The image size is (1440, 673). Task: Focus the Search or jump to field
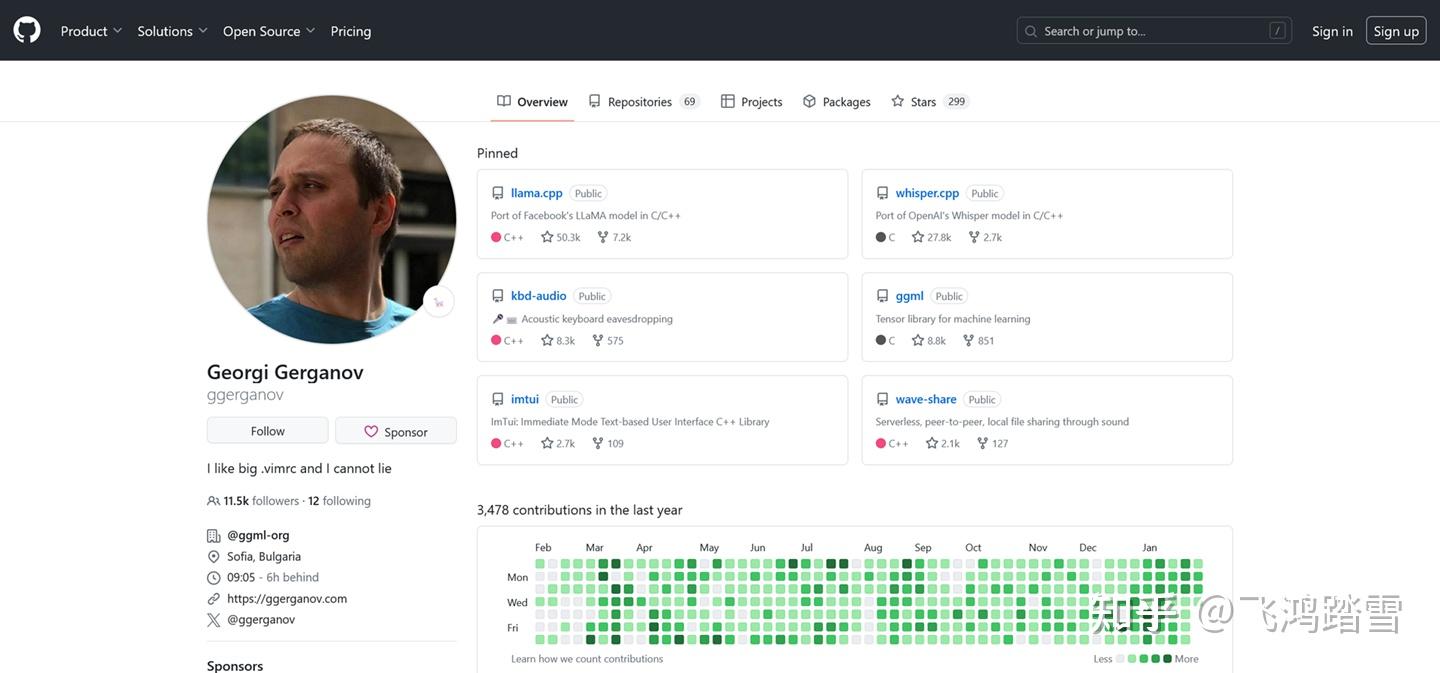point(1154,31)
